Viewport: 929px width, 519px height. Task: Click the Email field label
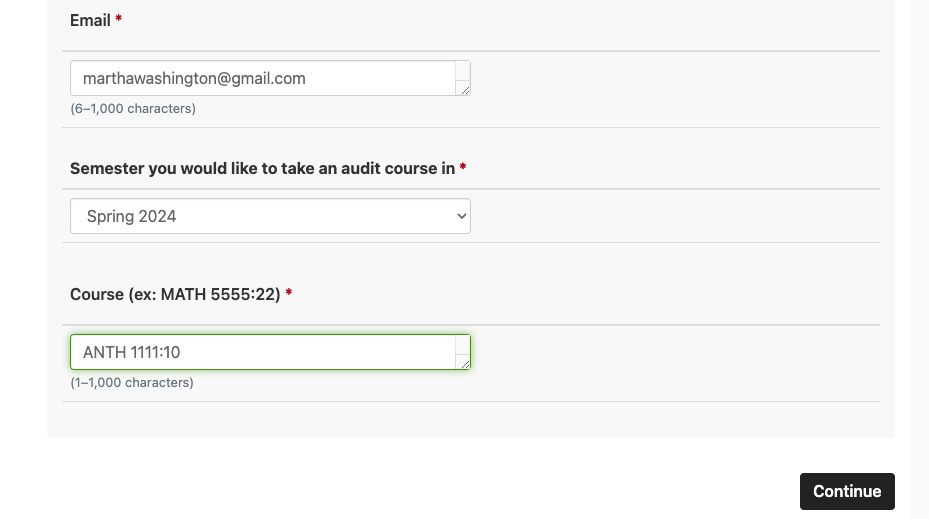click(90, 20)
